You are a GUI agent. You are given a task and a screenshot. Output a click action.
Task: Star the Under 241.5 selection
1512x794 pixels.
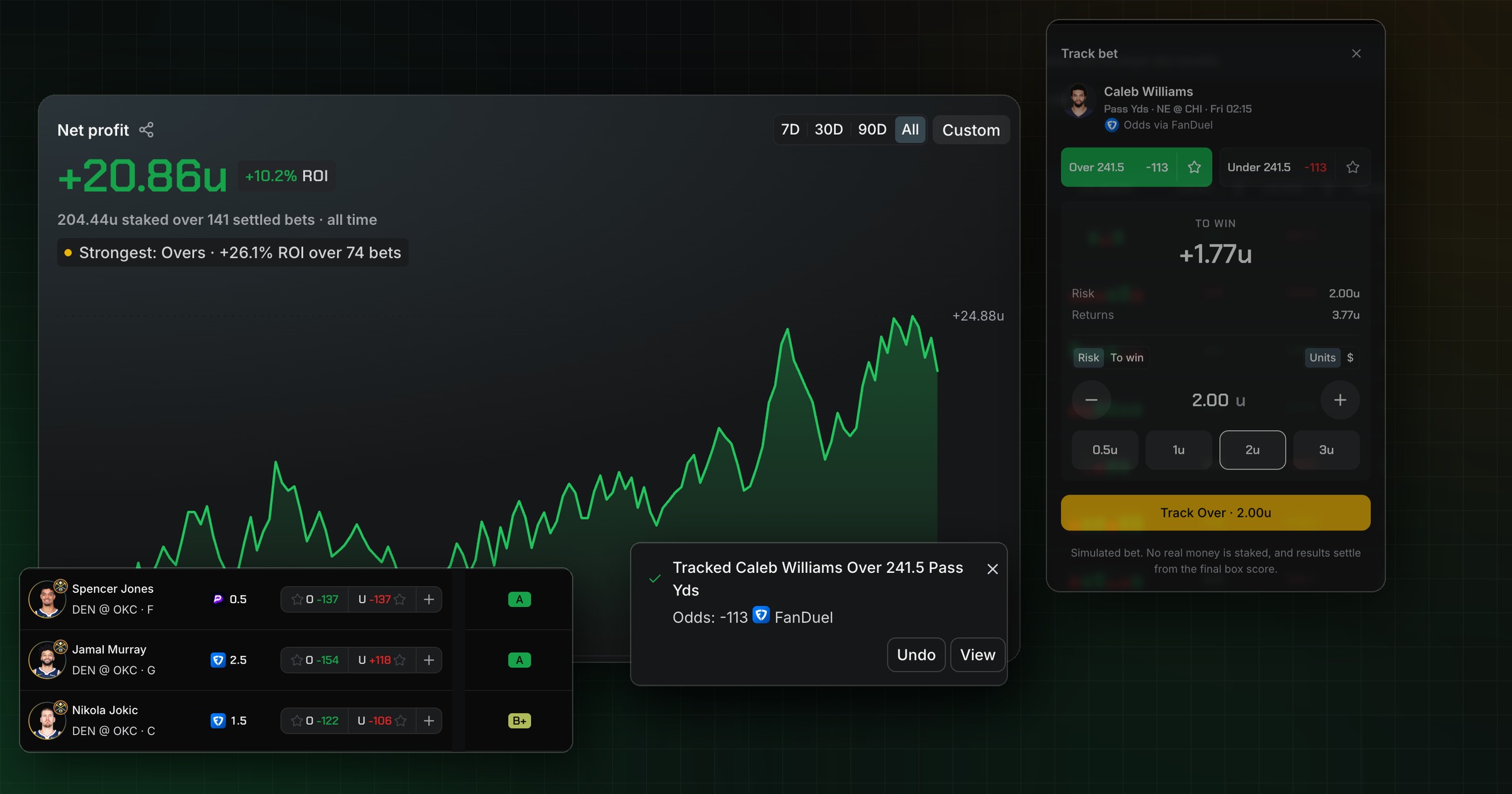[x=1352, y=167]
